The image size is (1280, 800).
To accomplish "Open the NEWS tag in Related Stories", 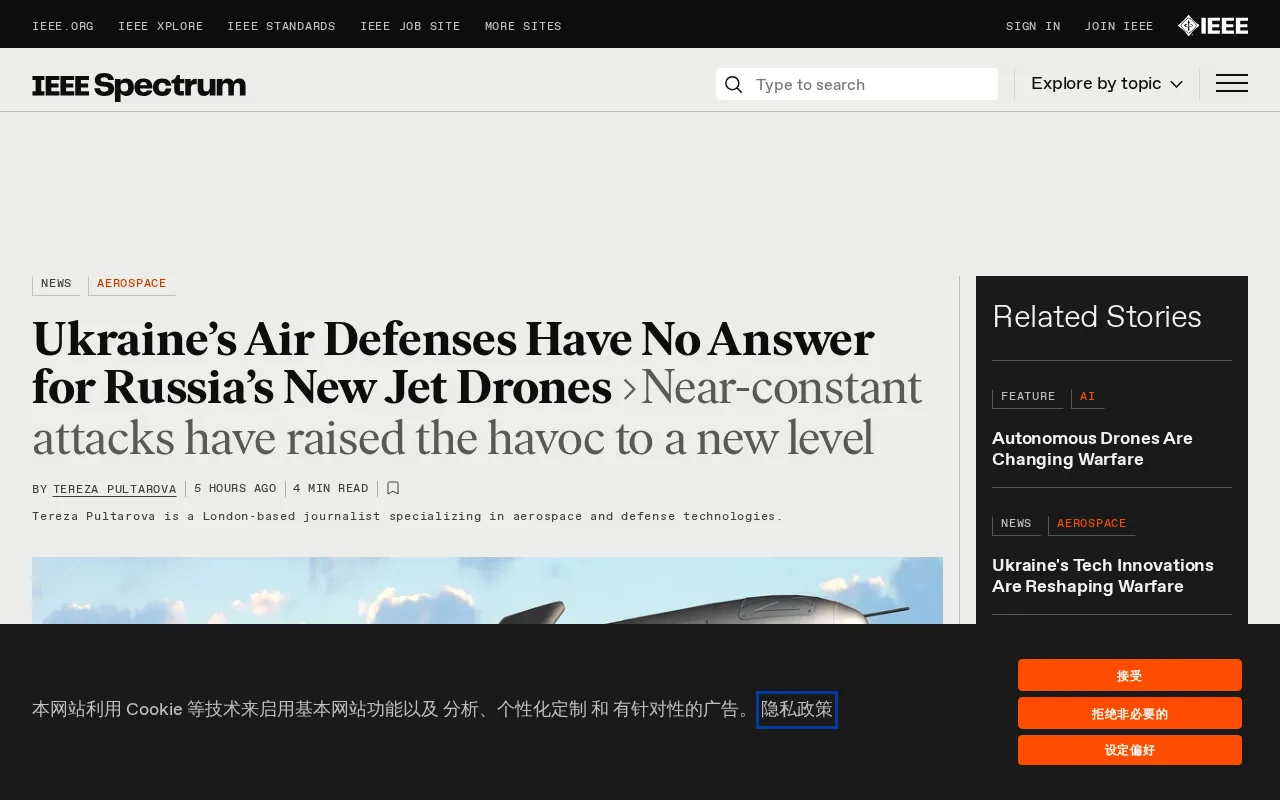I will (x=1016, y=525).
